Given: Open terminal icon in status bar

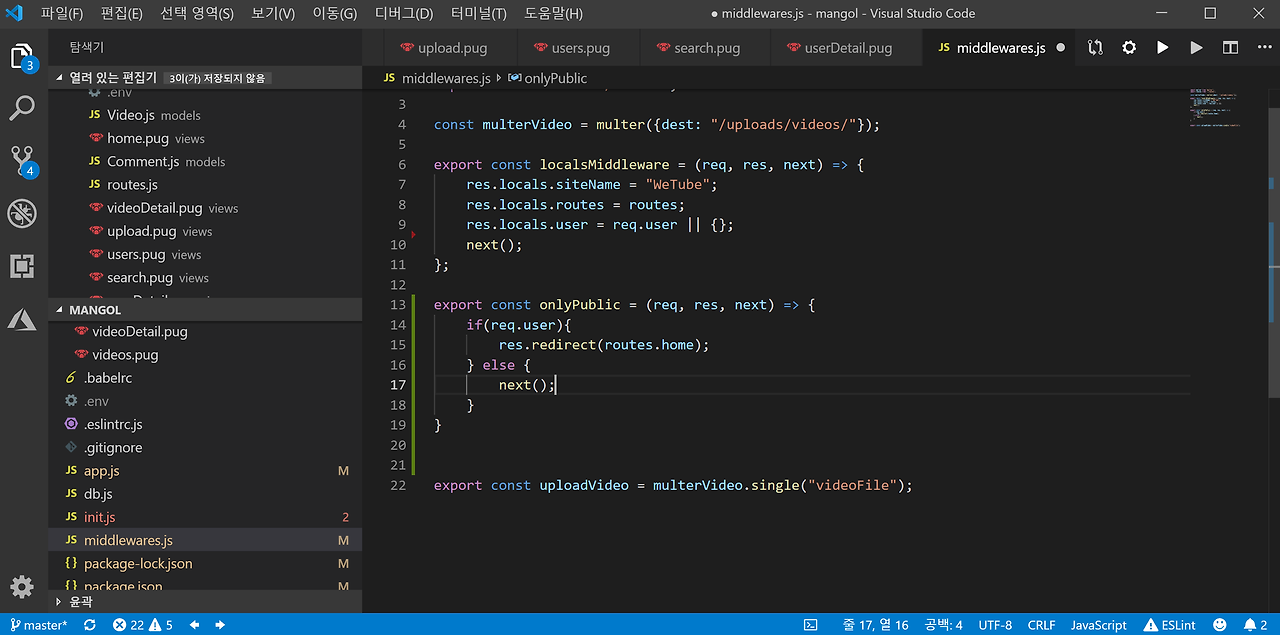Looking at the screenshot, I should point(811,625).
